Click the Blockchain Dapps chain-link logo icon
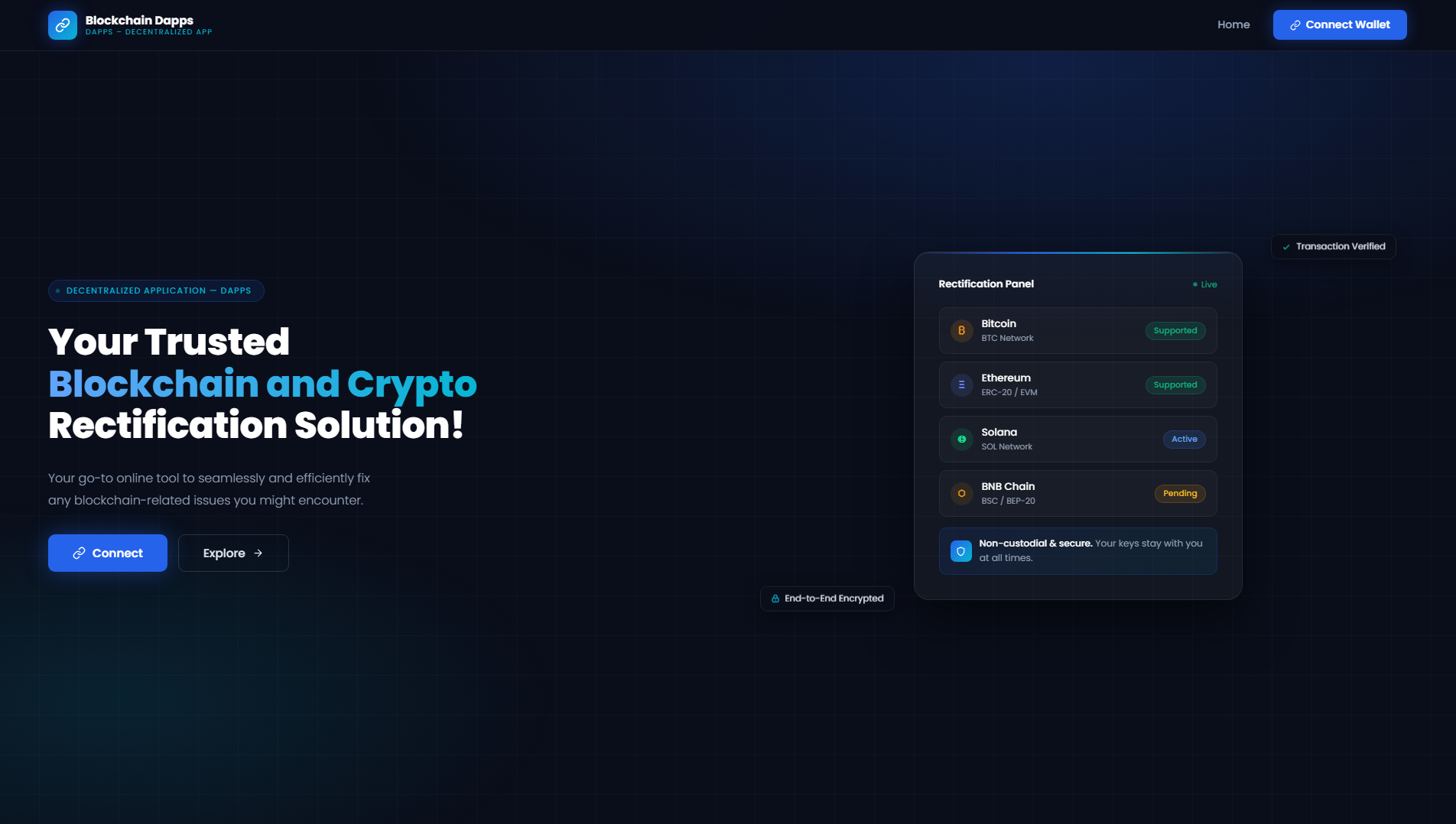 click(63, 25)
